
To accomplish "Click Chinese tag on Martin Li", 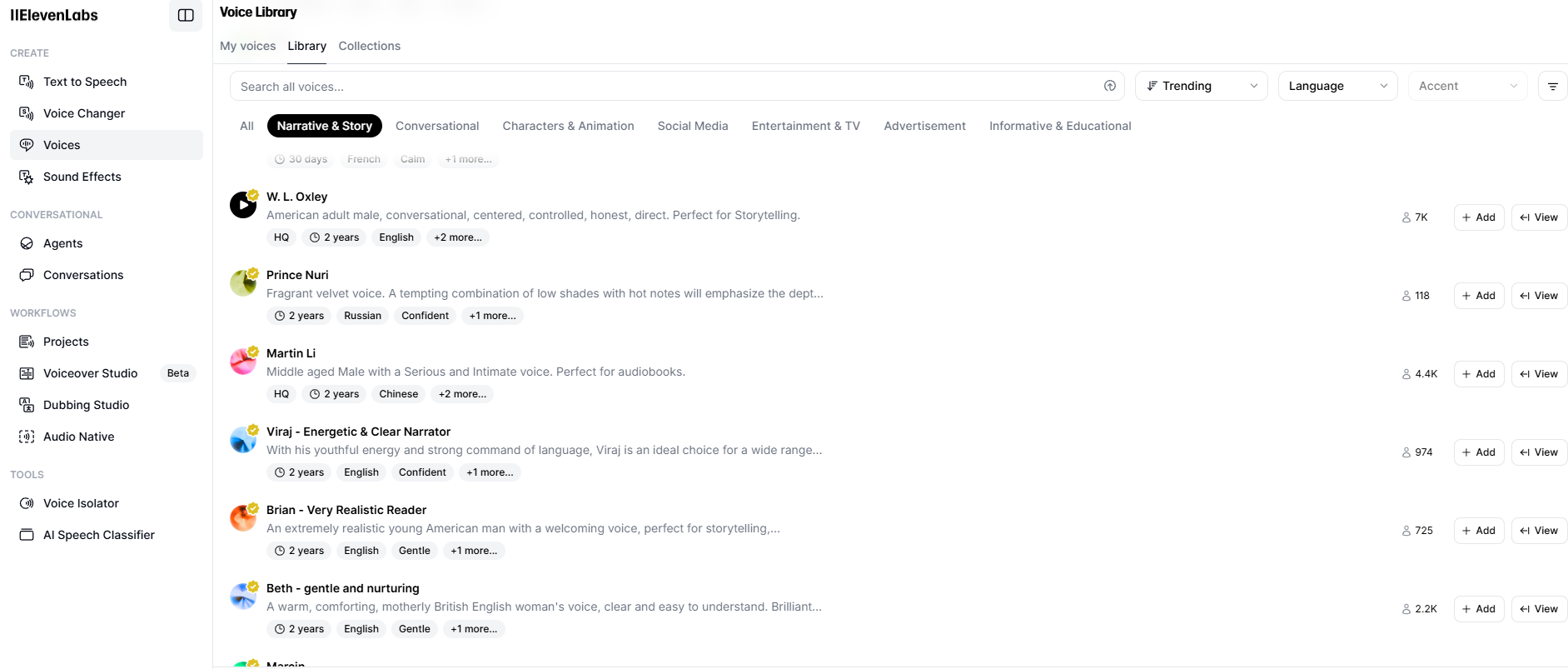I will (x=399, y=394).
